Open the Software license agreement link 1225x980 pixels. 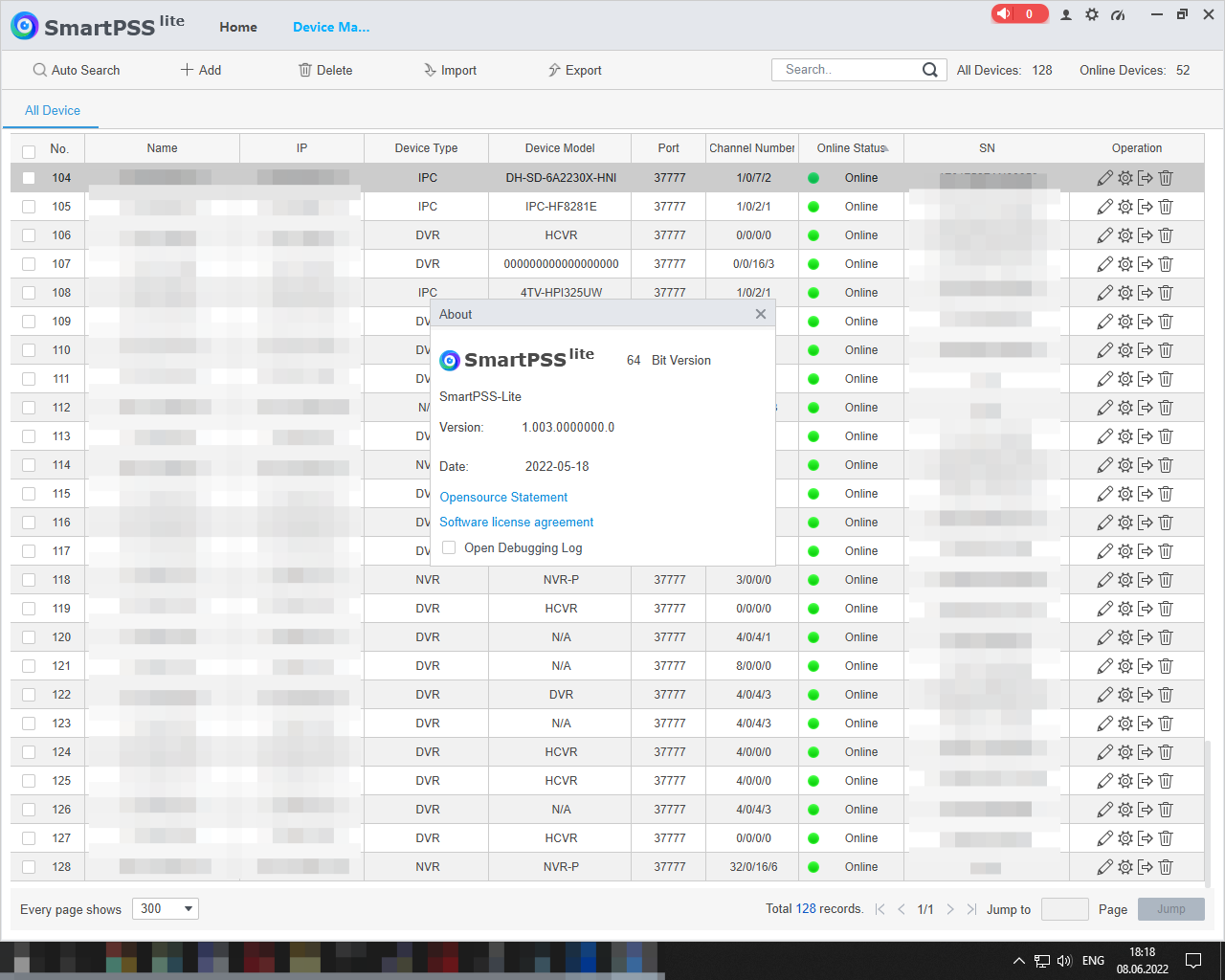pyautogui.click(x=516, y=522)
